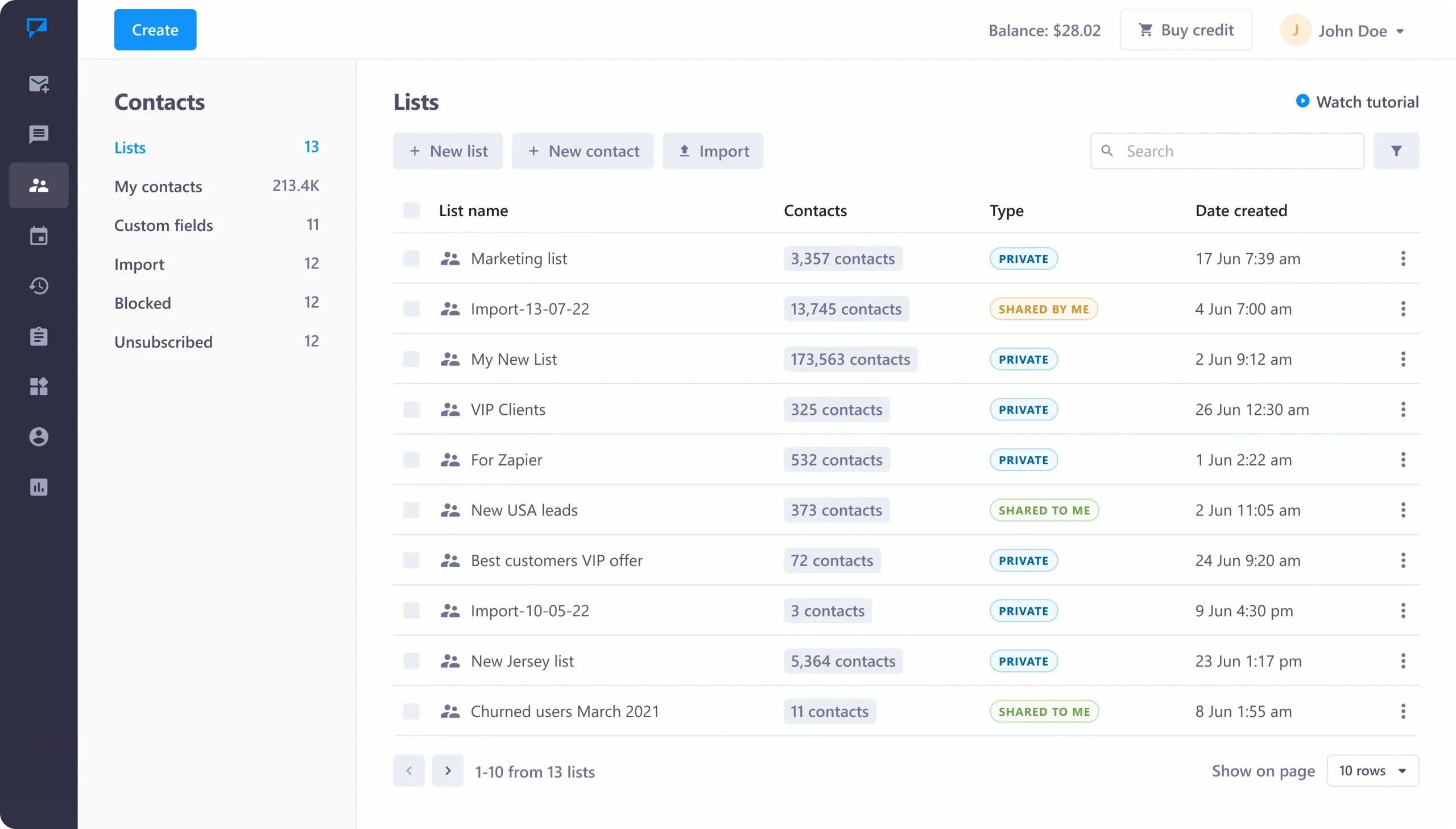This screenshot has width=1456, height=829.
Task: Toggle checkbox next to VIP Clients list
Action: click(x=411, y=409)
